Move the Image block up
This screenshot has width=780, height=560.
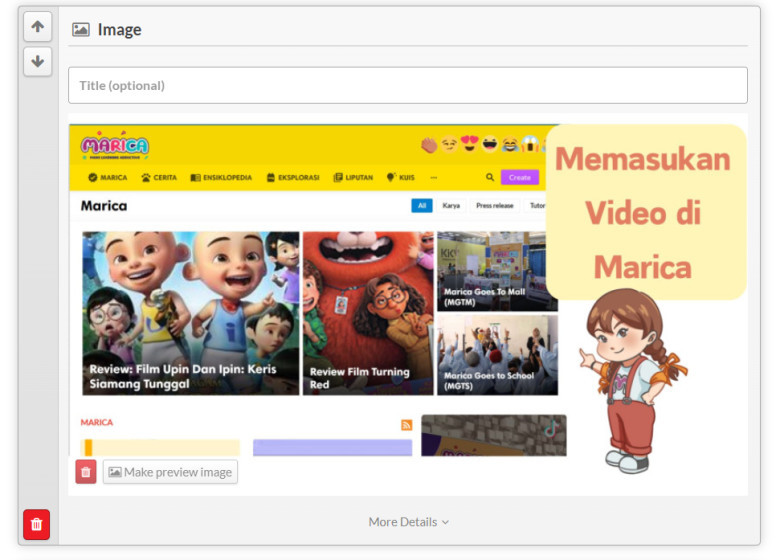(x=37, y=27)
